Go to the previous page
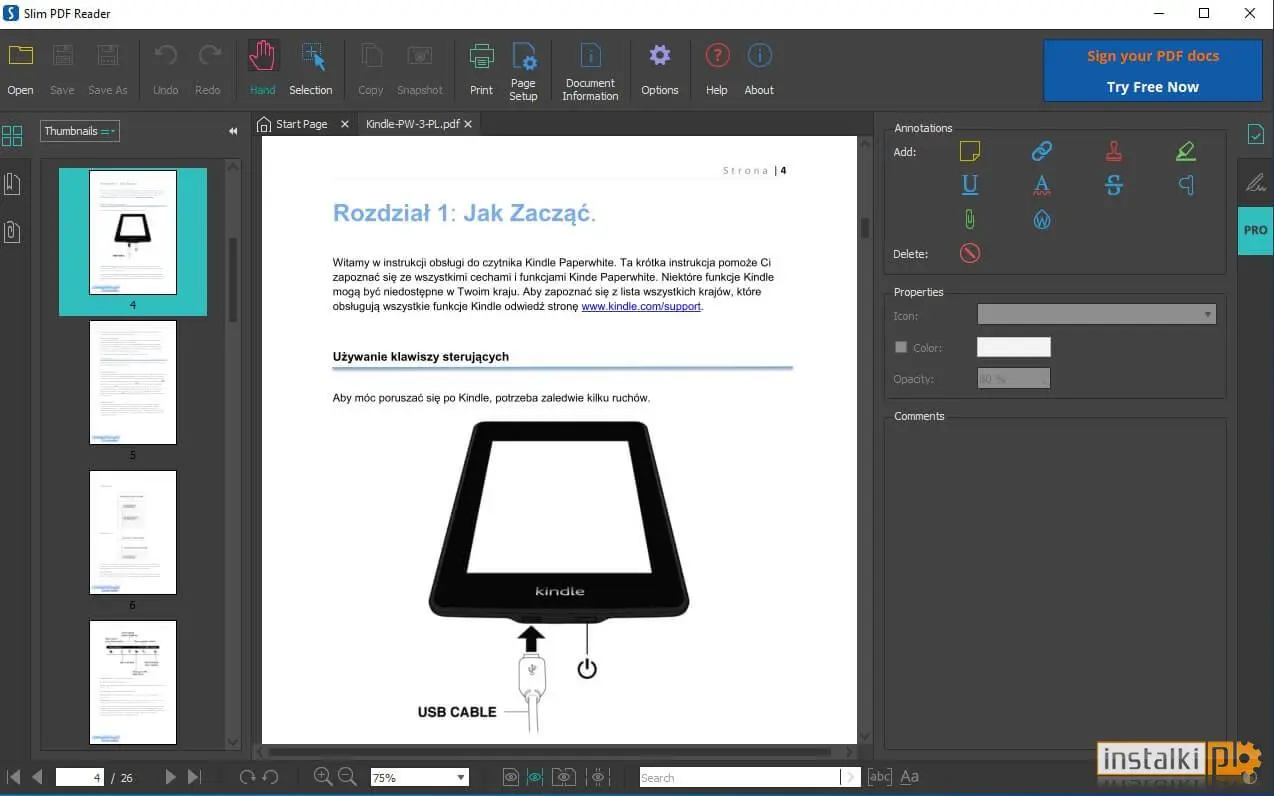This screenshot has width=1274, height=796. (x=37, y=777)
